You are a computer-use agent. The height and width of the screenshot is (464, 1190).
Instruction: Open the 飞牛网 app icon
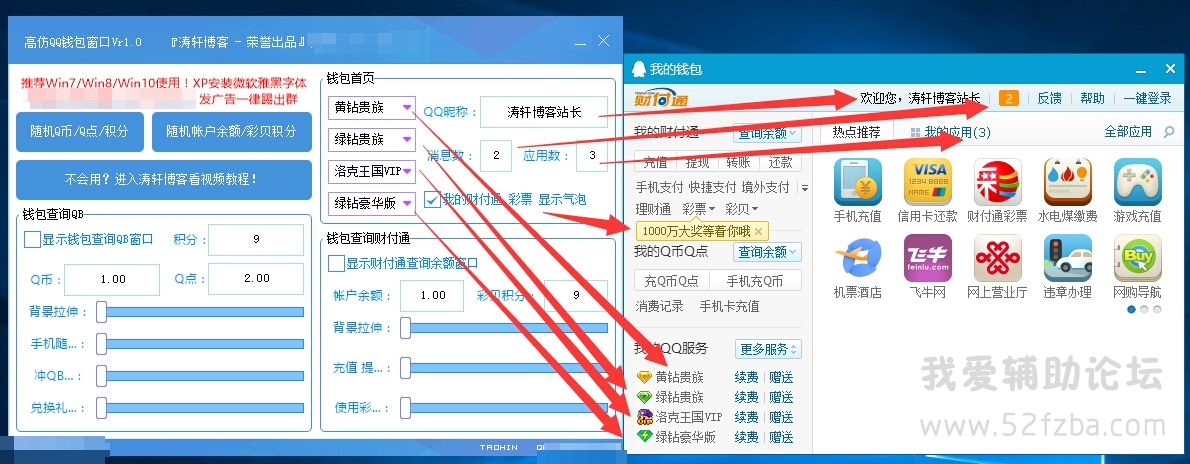[927, 258]
